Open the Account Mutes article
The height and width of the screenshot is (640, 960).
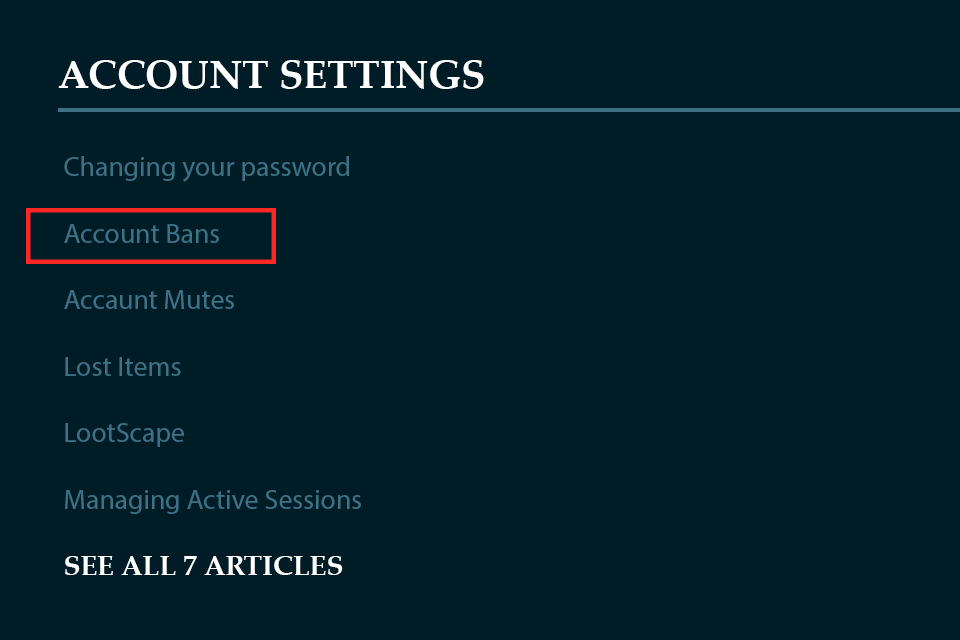coord(149,300)
